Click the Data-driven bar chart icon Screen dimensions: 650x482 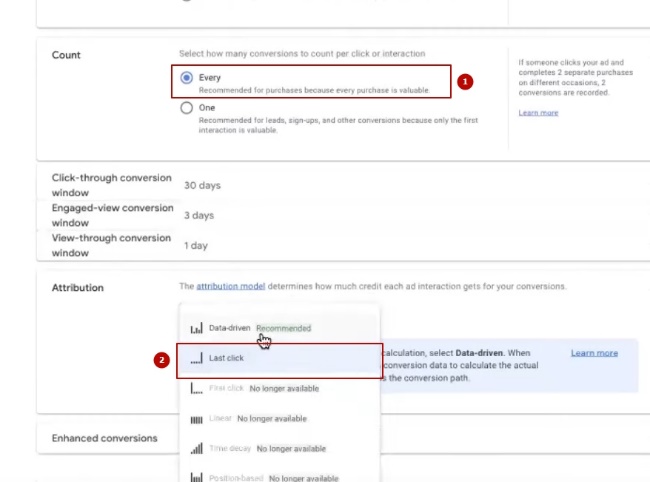coord(196,328)
